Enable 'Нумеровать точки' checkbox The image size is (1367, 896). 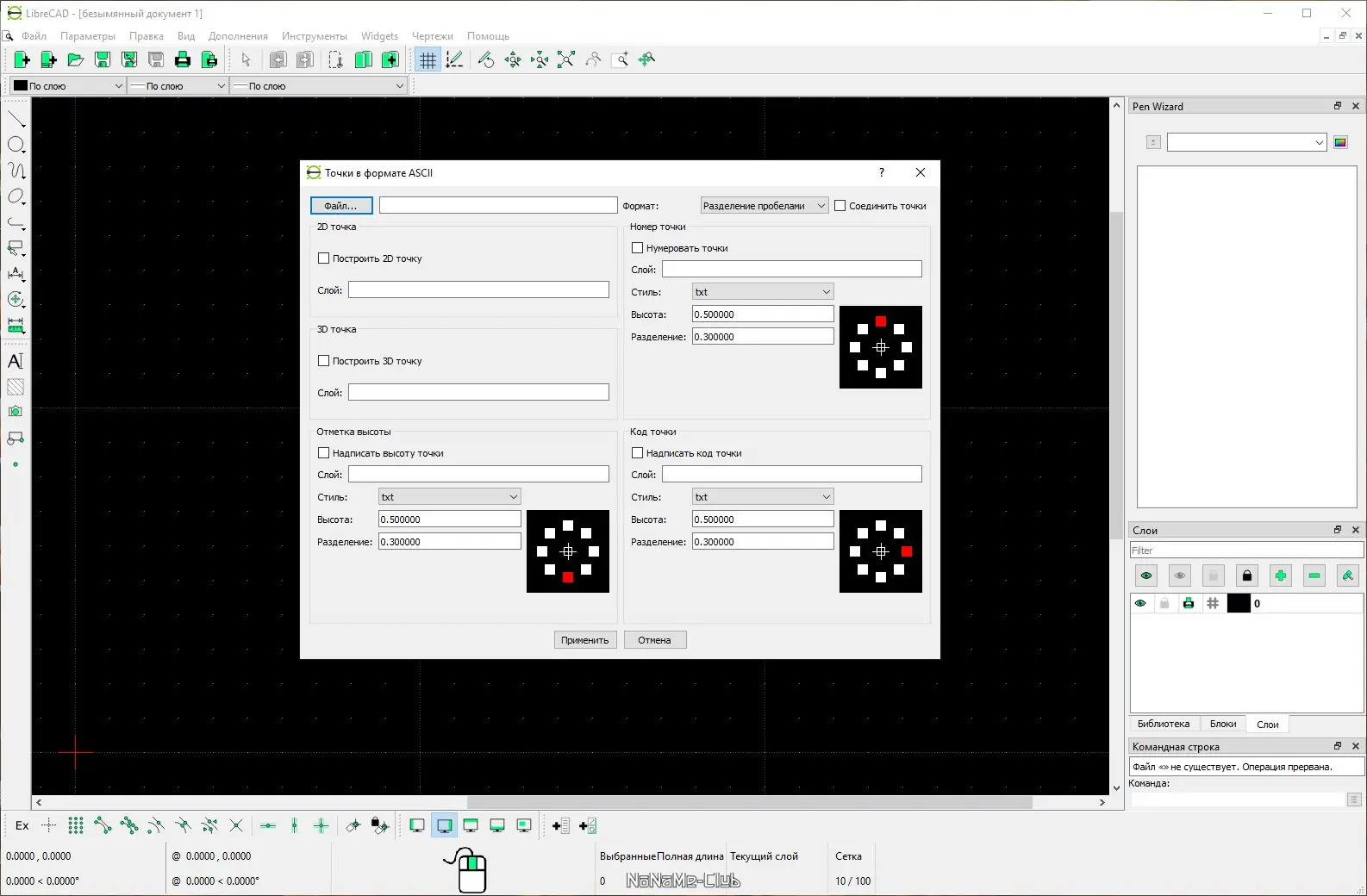point(638,248)
